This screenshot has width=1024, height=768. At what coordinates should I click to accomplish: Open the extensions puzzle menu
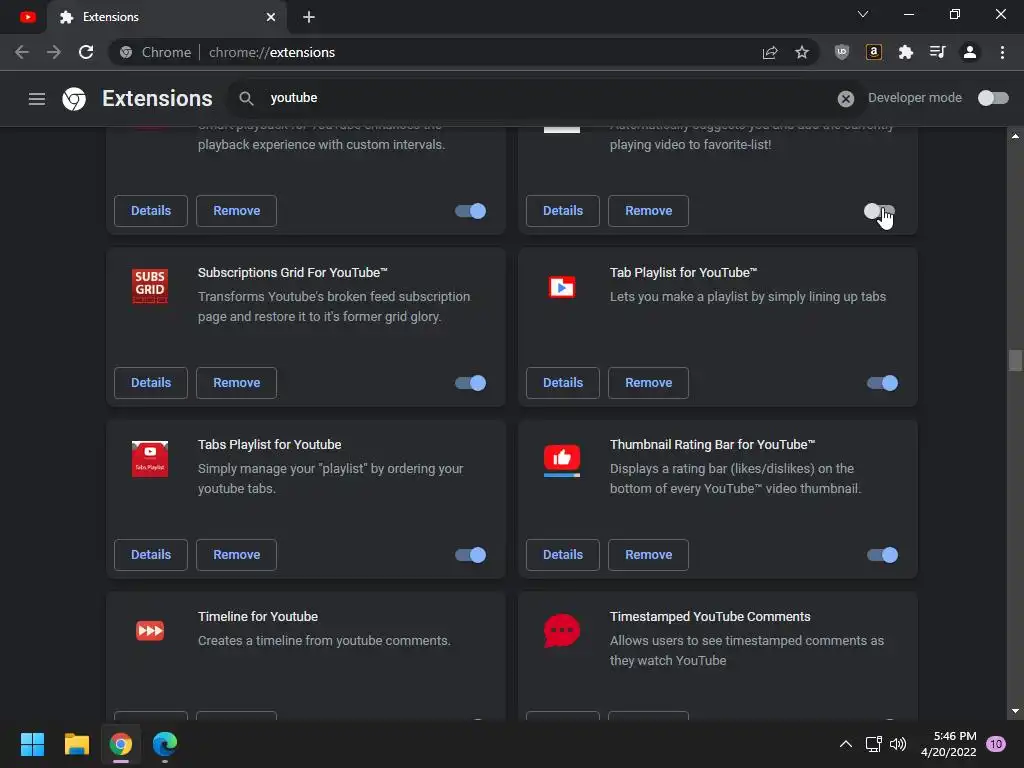(906, 52)
